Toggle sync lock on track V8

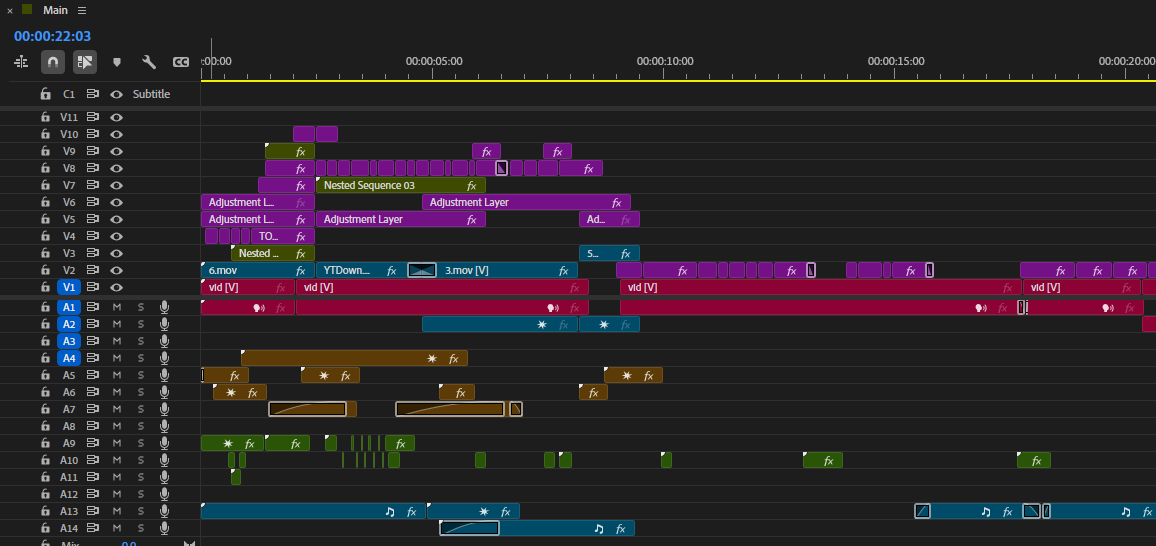tap(93, 168)
